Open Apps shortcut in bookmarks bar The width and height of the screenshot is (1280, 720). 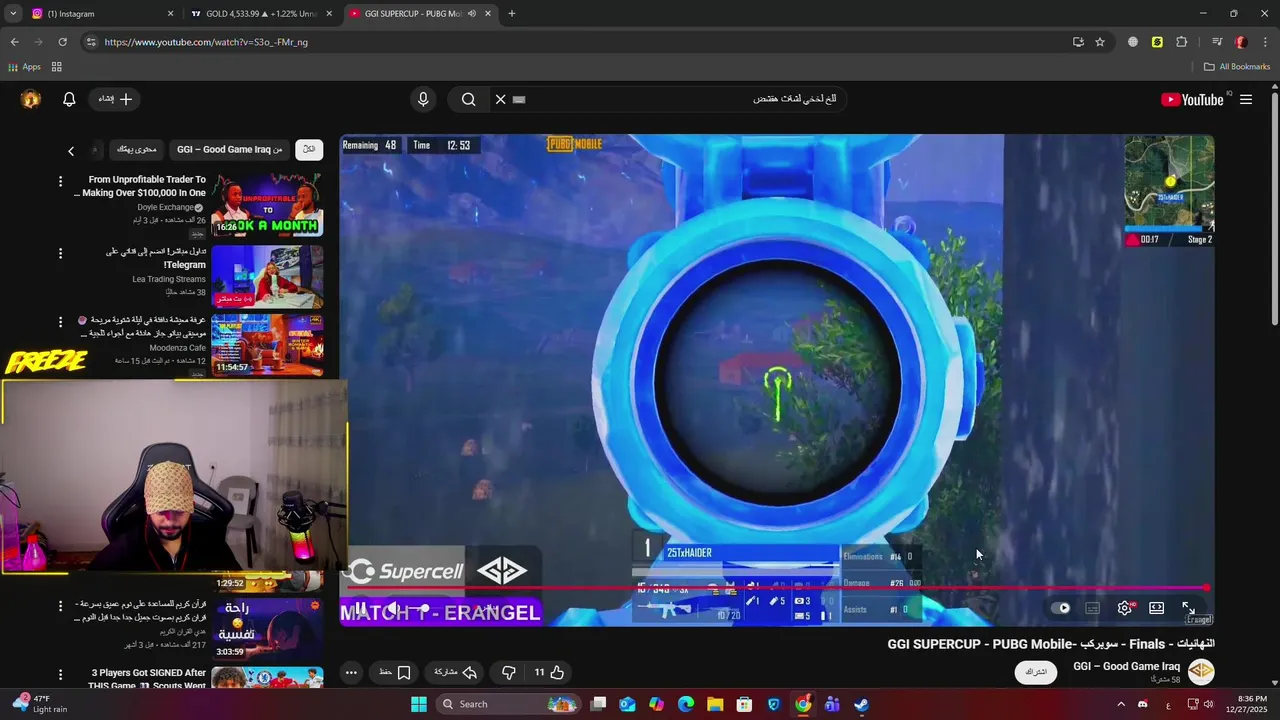[x=24, y=67]
